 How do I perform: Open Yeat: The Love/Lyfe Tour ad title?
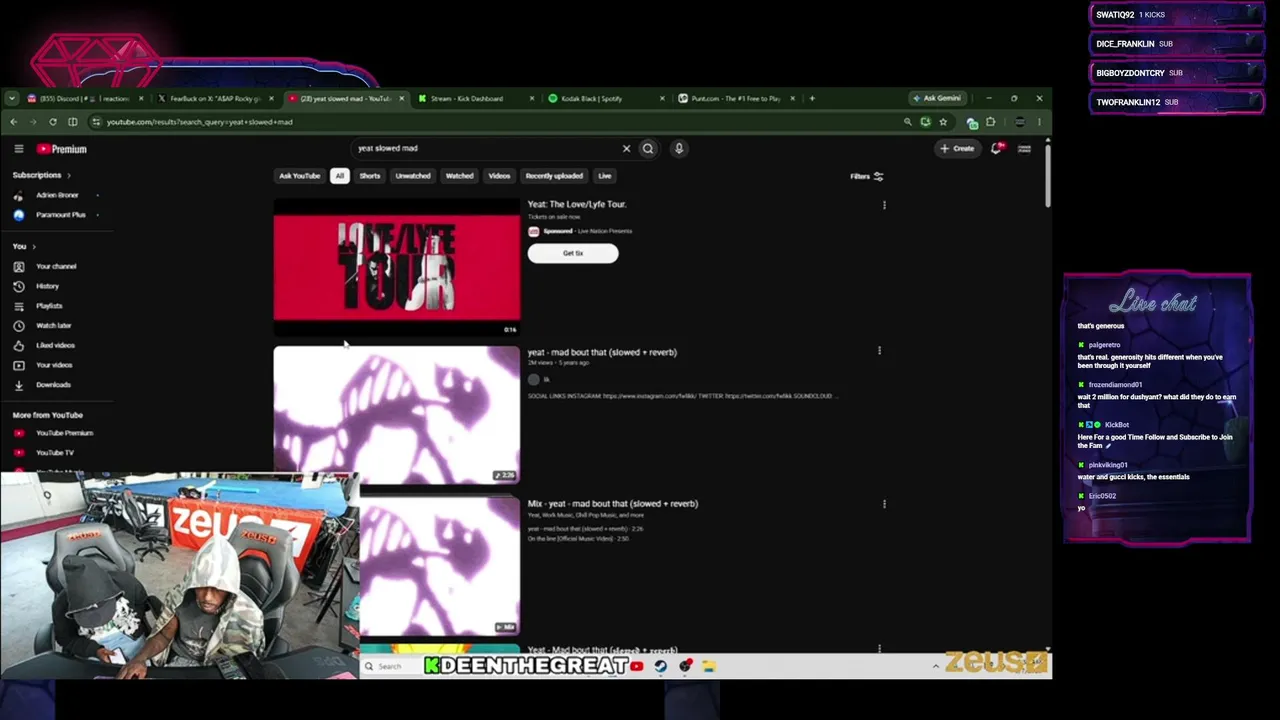click(577, 204)
